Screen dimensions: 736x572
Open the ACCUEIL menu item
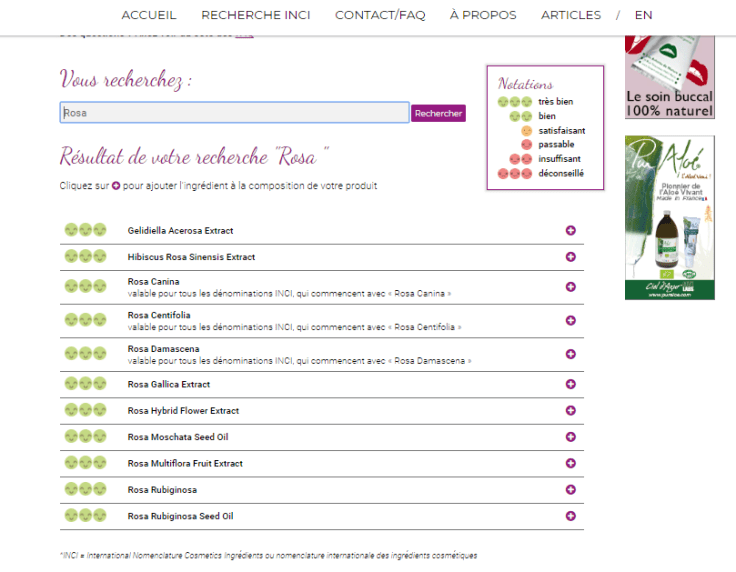tap(149, 15)
